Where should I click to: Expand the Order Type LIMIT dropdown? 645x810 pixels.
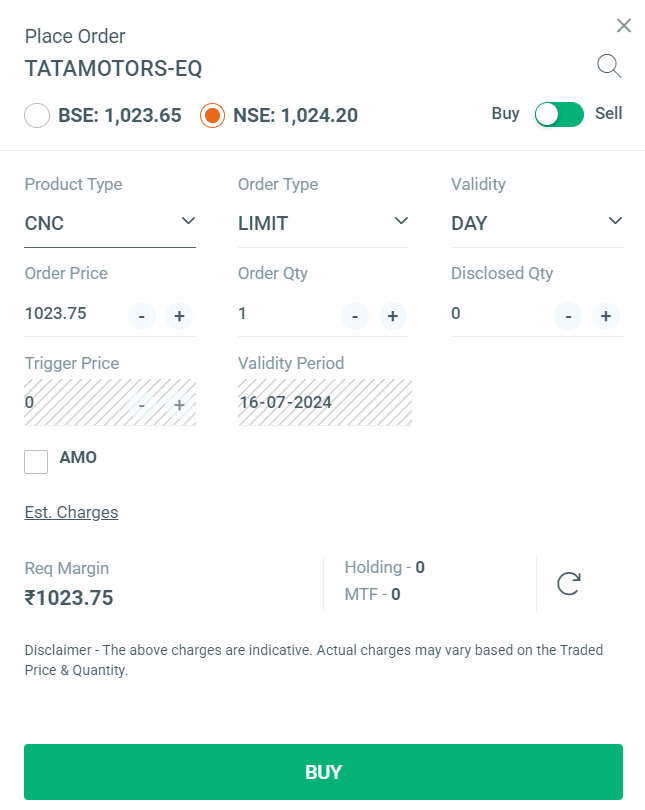323,223
